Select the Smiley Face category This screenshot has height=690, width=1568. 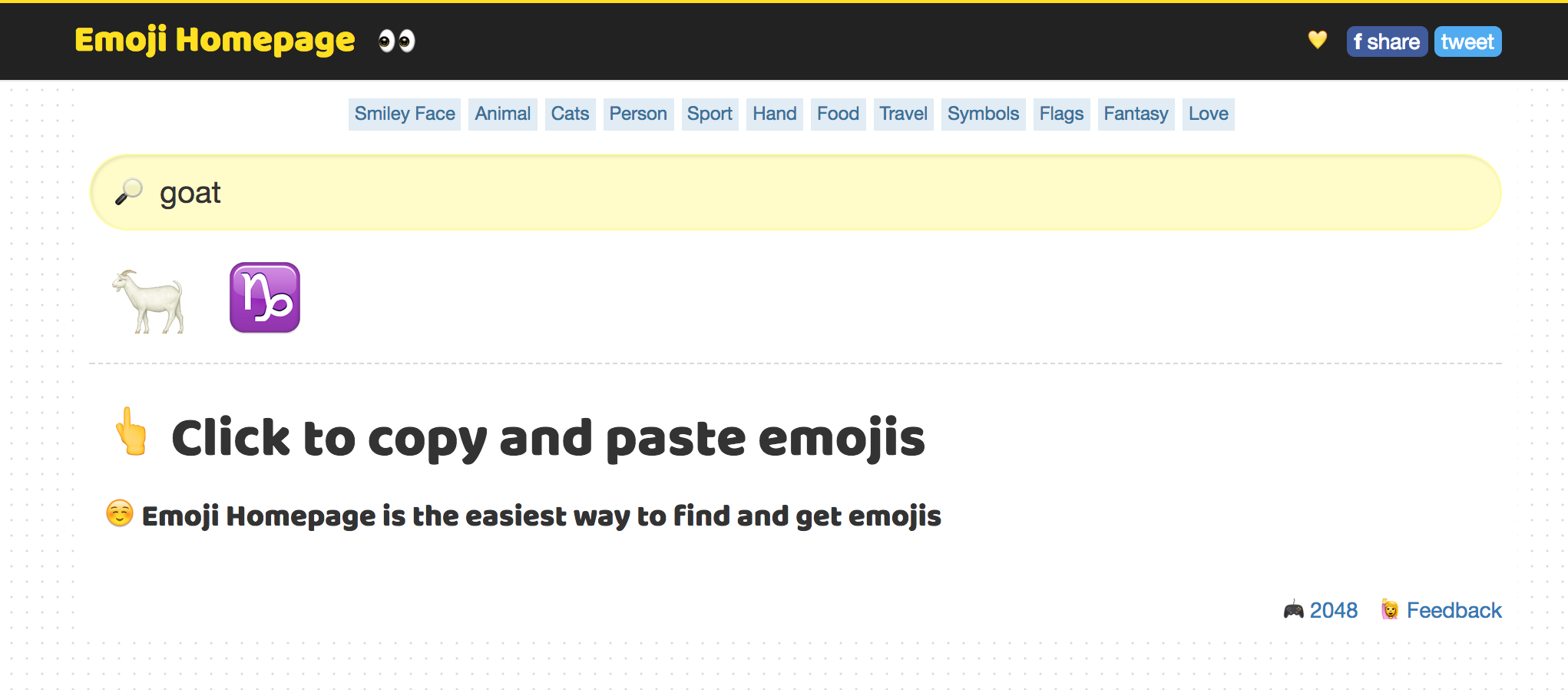(405, 114)
